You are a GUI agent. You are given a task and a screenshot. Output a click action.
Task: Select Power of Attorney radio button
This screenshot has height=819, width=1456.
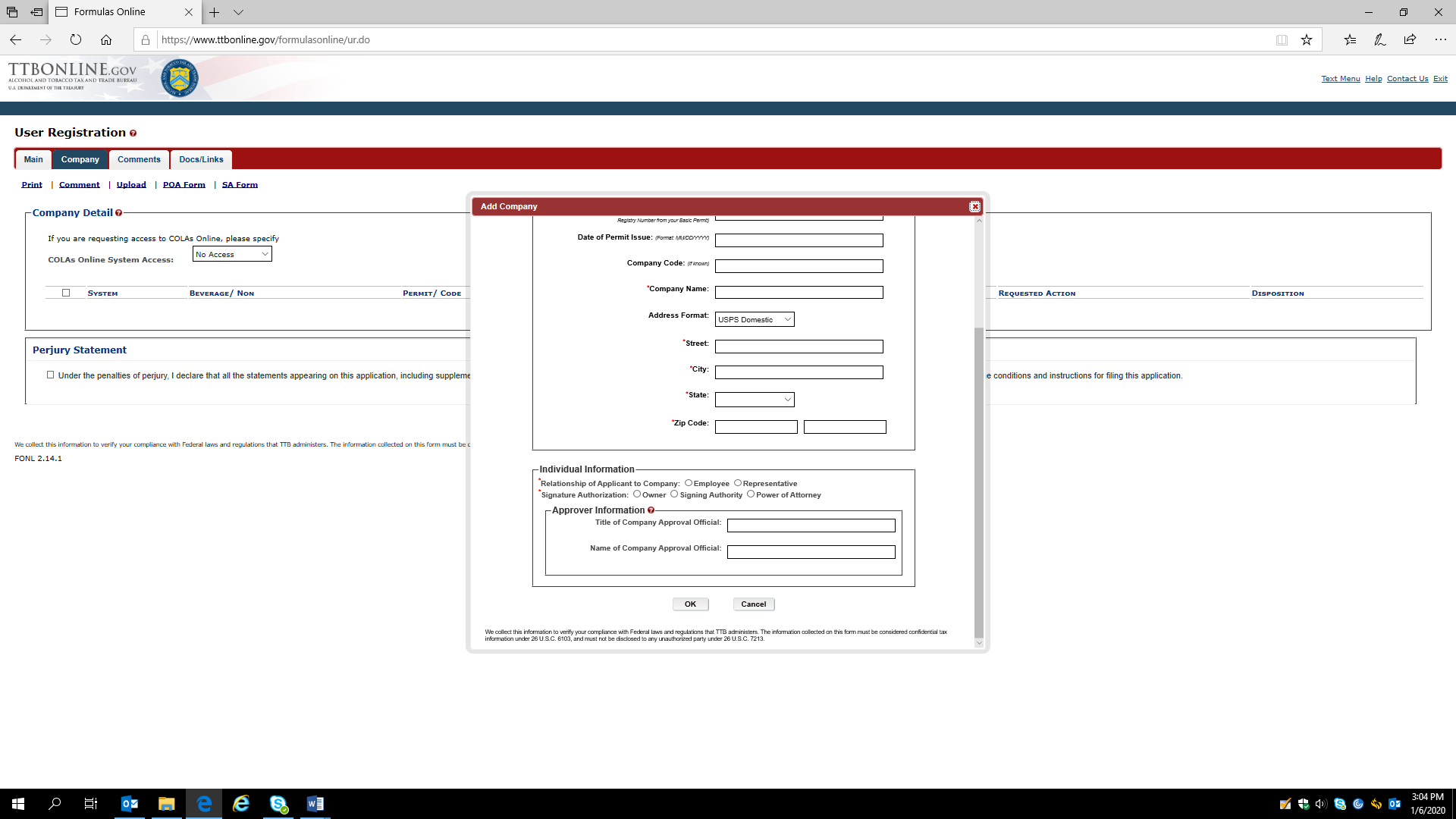[751, 494]
